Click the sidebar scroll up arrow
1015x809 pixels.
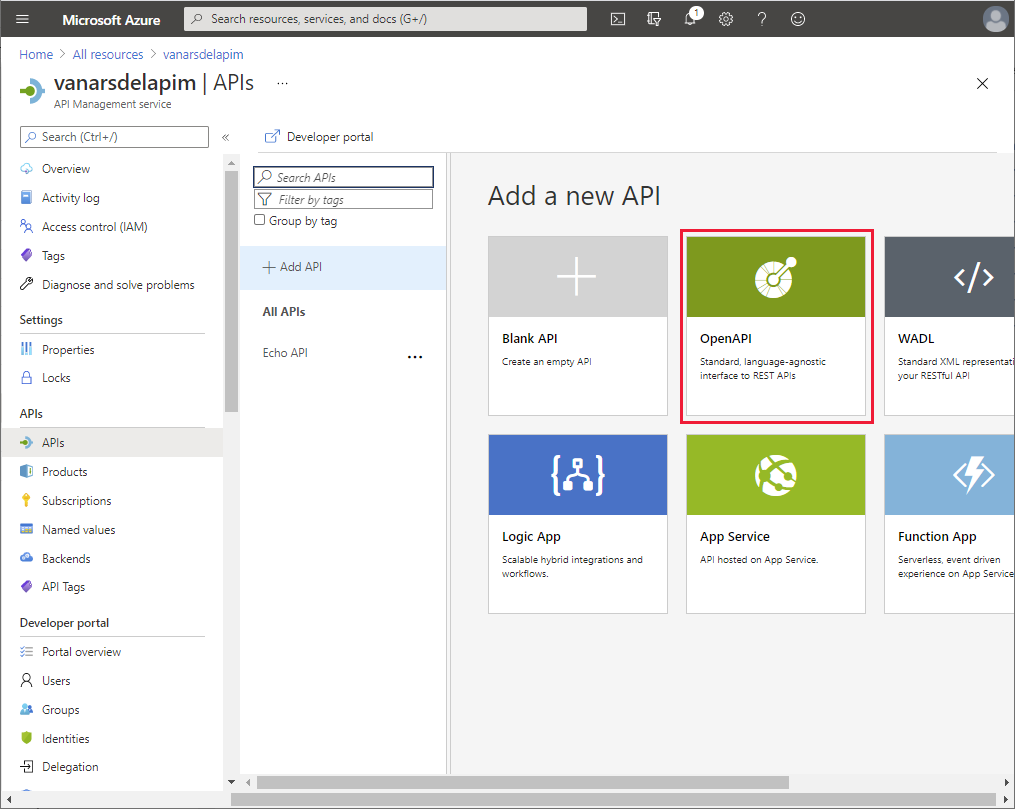point(231,163)
